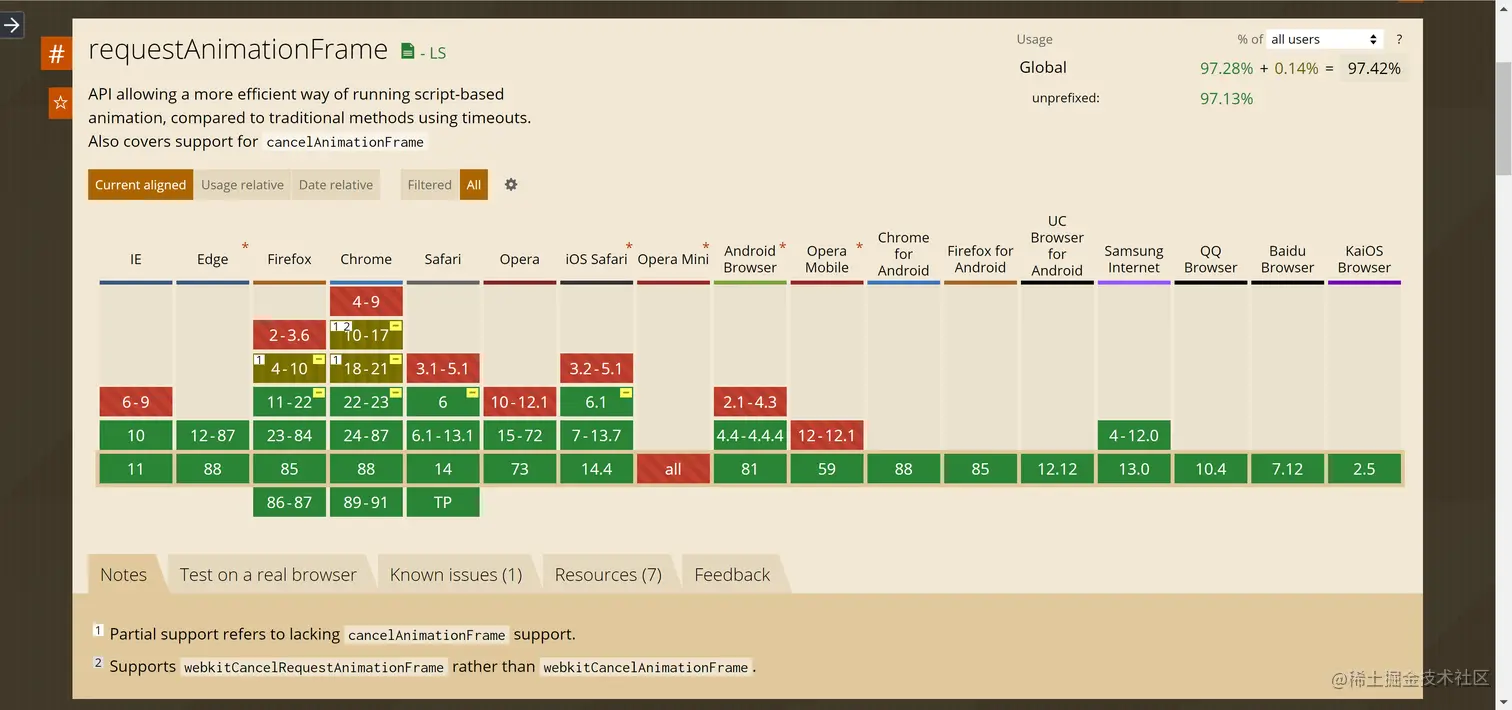The width and height of the screenshot is (1512, 710).
Task: Click the Firefox 2-3.6 red cell
Action: 289,335
